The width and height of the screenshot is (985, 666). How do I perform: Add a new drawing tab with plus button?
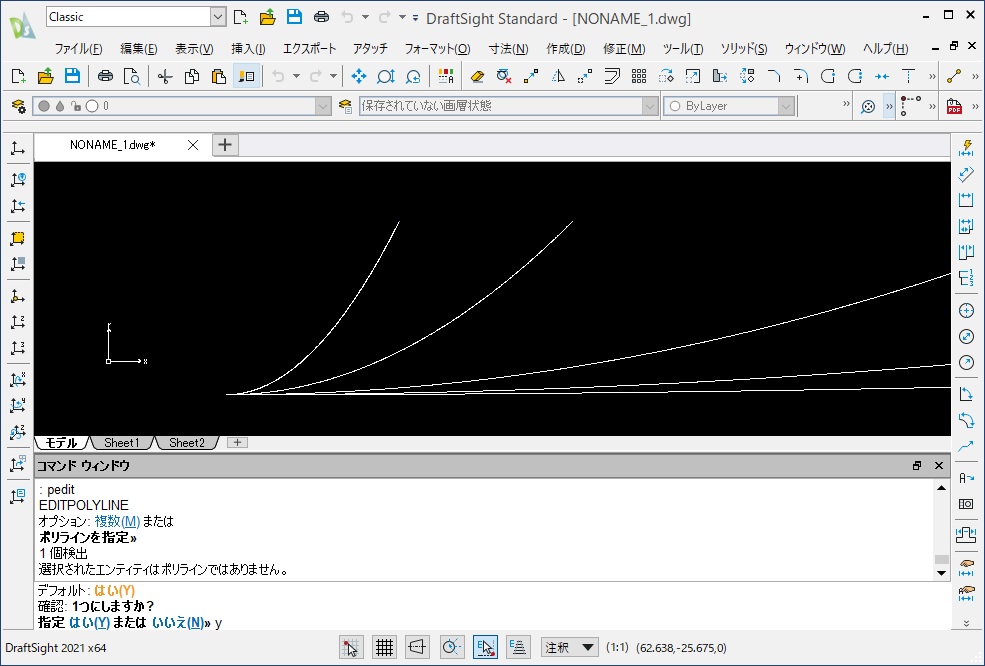(x=225, y=145)
